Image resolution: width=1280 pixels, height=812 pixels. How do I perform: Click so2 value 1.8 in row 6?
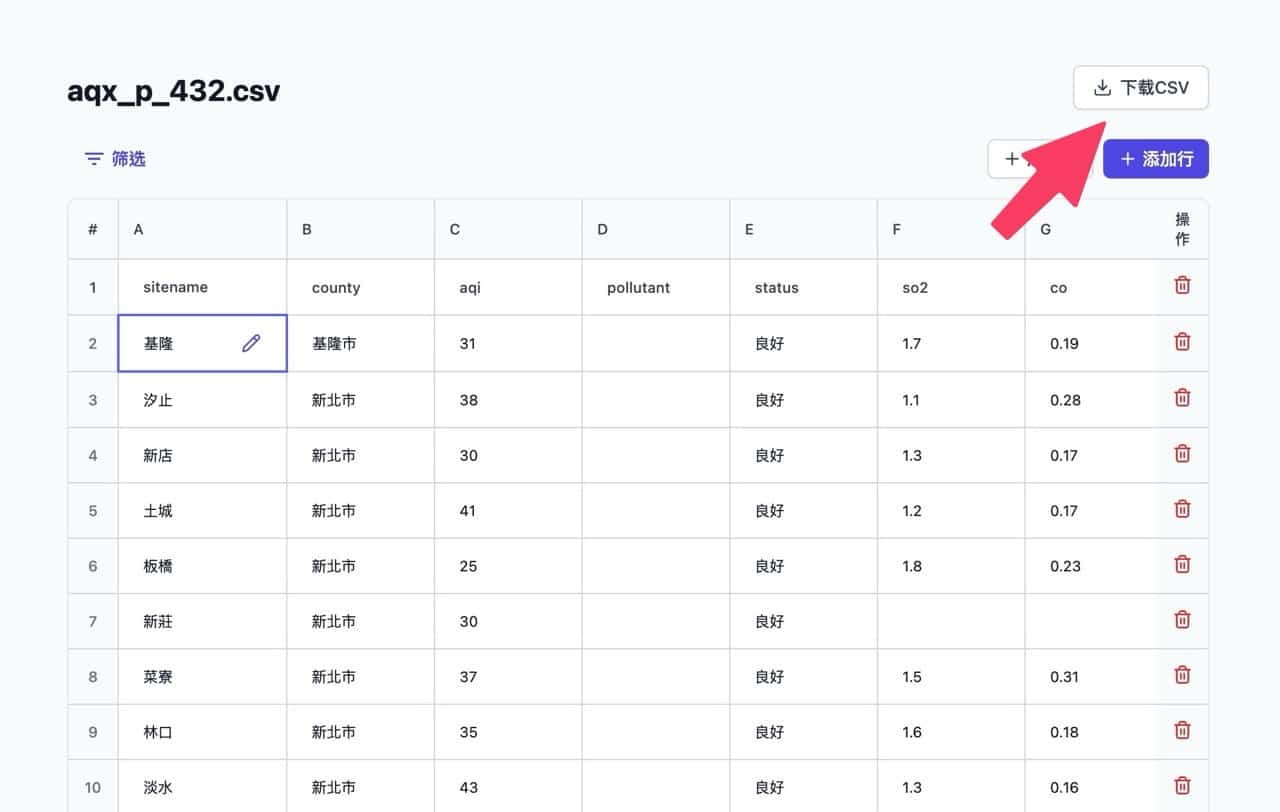point(952,566)
